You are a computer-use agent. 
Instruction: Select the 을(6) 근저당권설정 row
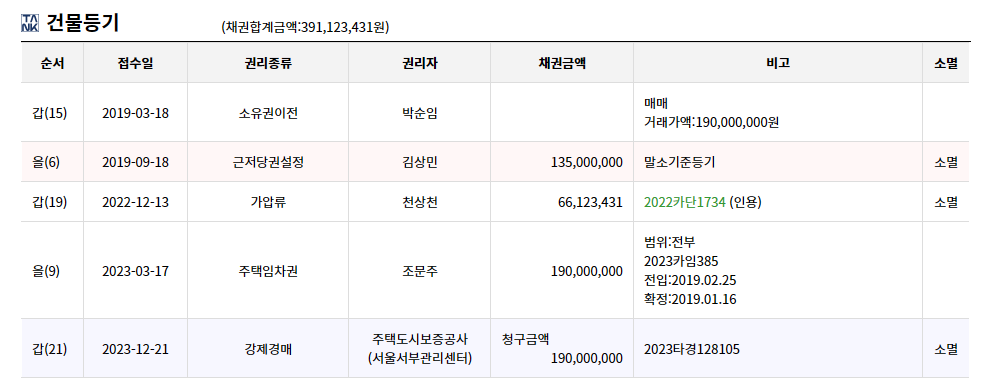pyautogui.click(x=495, y=162)
